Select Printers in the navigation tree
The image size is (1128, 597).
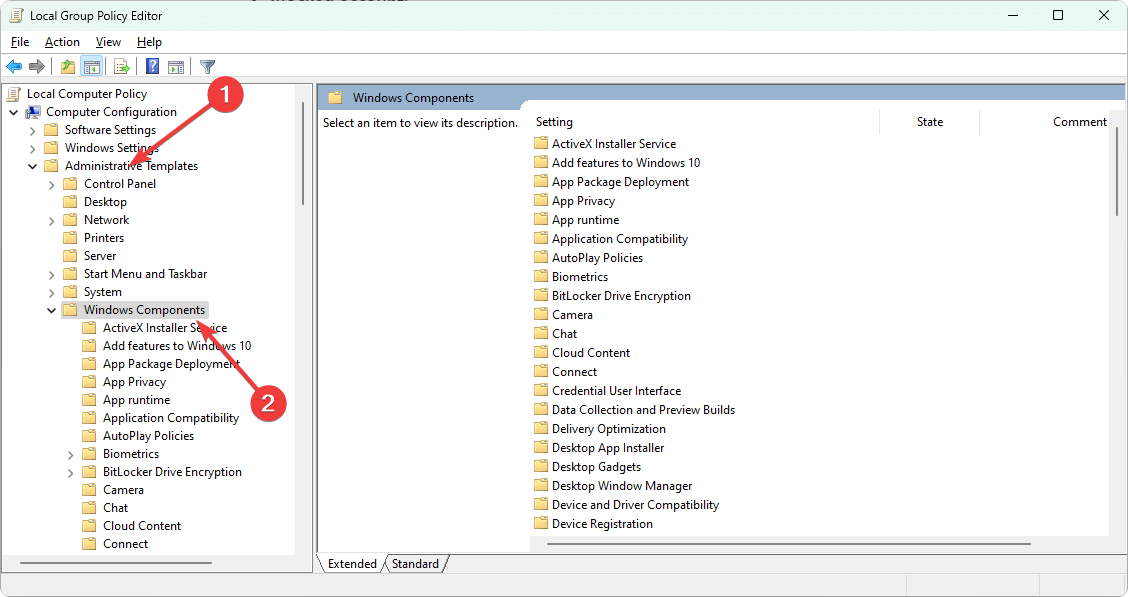[x=104, y=238]
